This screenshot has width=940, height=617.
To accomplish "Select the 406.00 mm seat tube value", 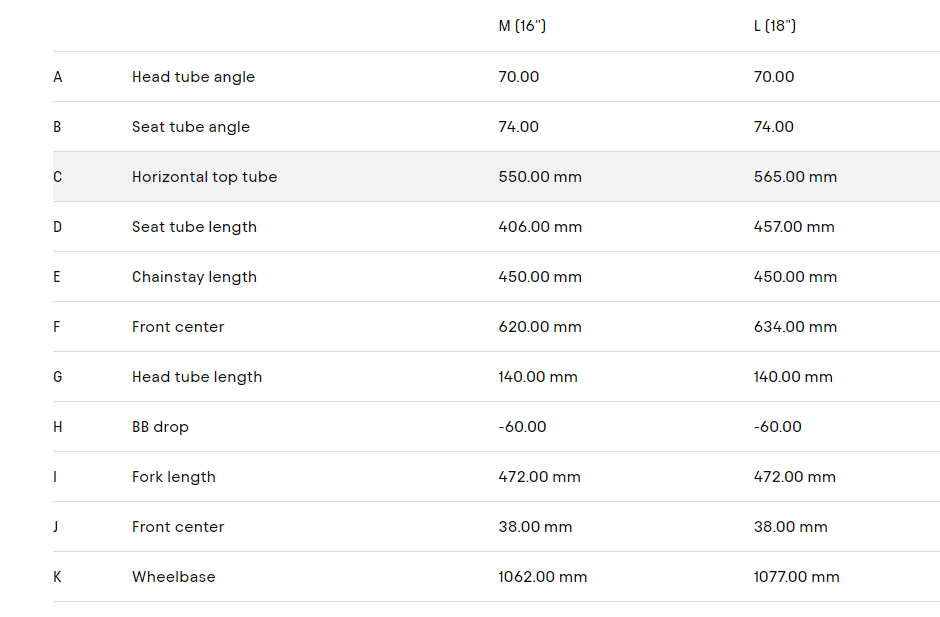I will click(x=540, y=227).
